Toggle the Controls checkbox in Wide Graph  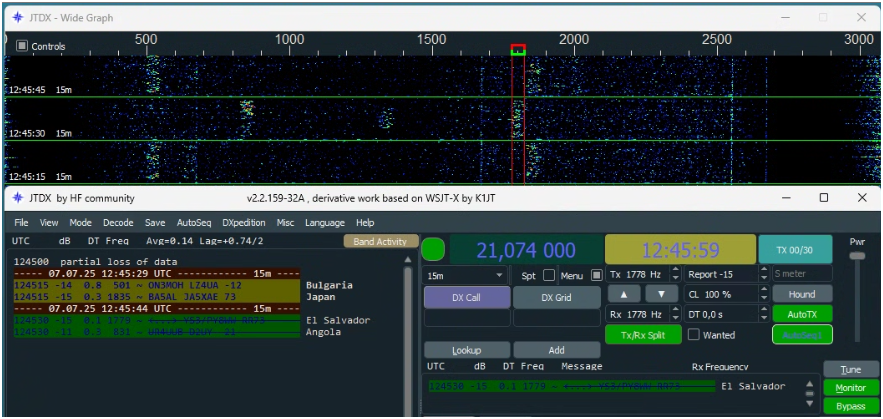(22, 46)
